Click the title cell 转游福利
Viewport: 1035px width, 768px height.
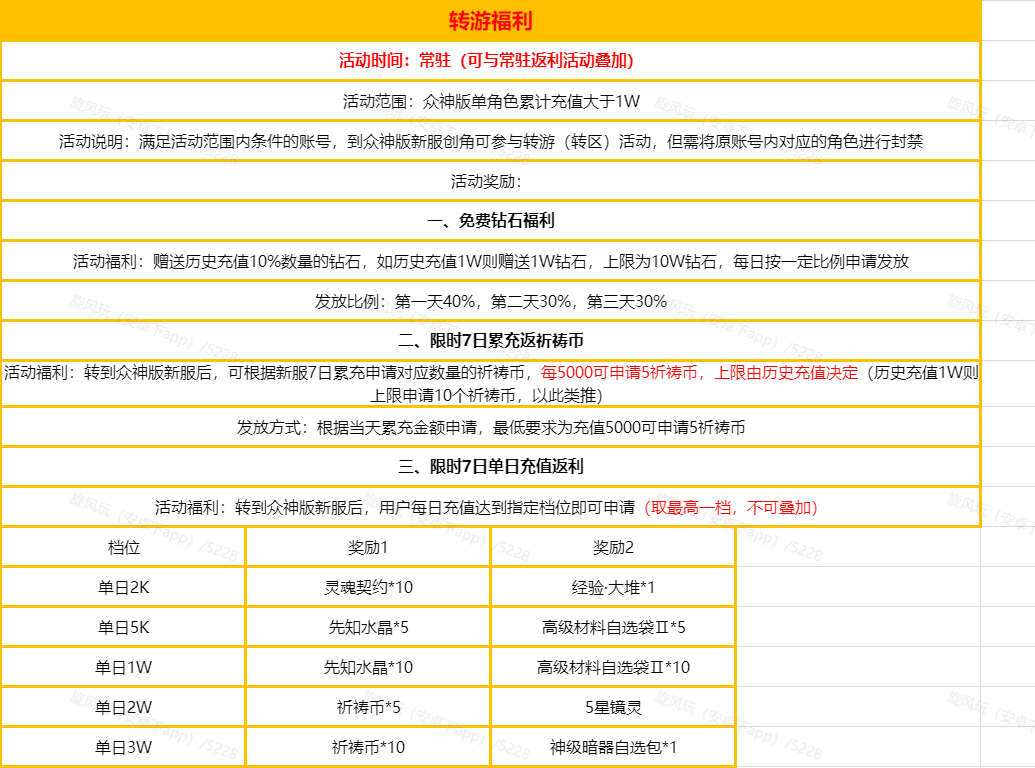pos(490,21)
